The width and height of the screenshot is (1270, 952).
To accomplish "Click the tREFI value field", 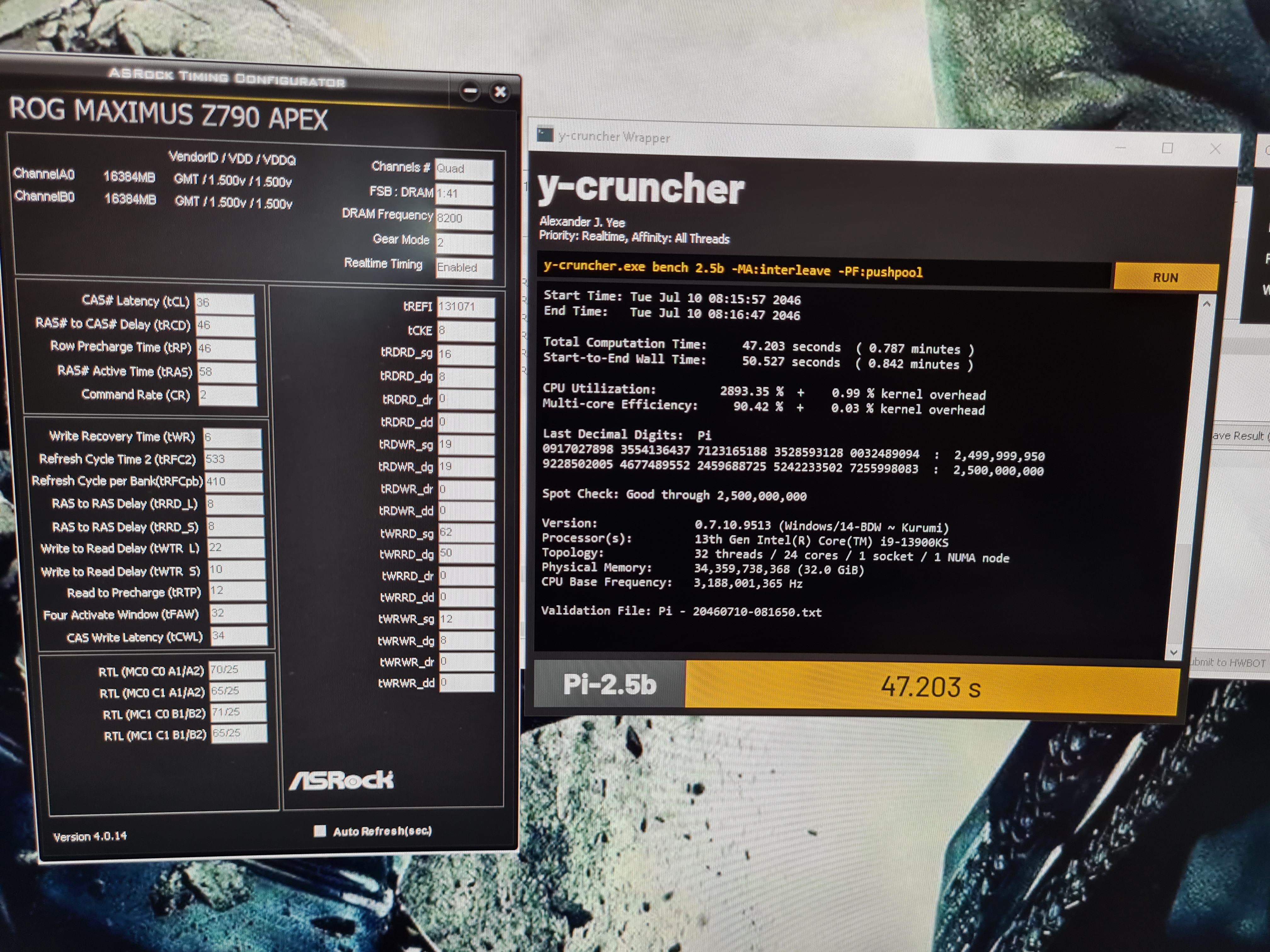I will point(466,307).
